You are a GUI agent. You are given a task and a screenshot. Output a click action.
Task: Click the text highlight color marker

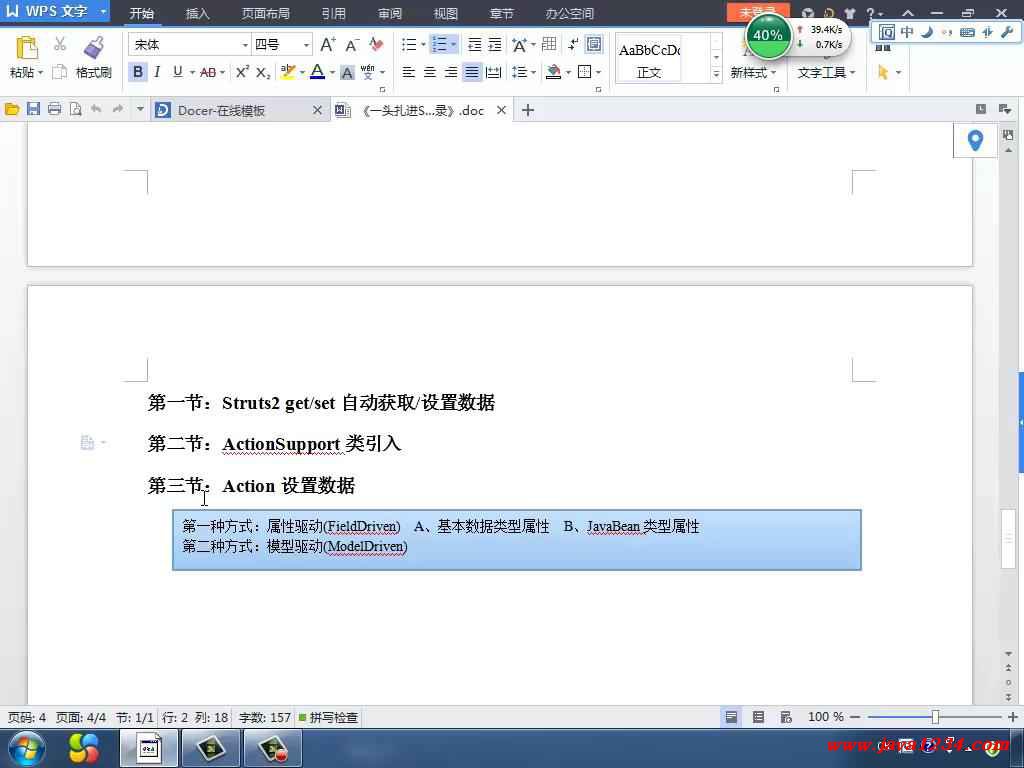287,72
